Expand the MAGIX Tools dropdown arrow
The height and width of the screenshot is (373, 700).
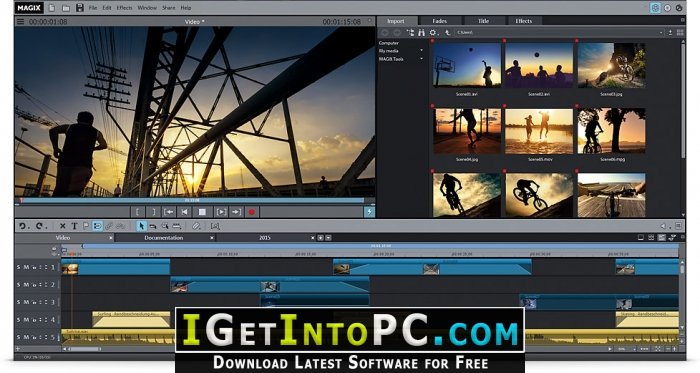[x=421, y=59]
